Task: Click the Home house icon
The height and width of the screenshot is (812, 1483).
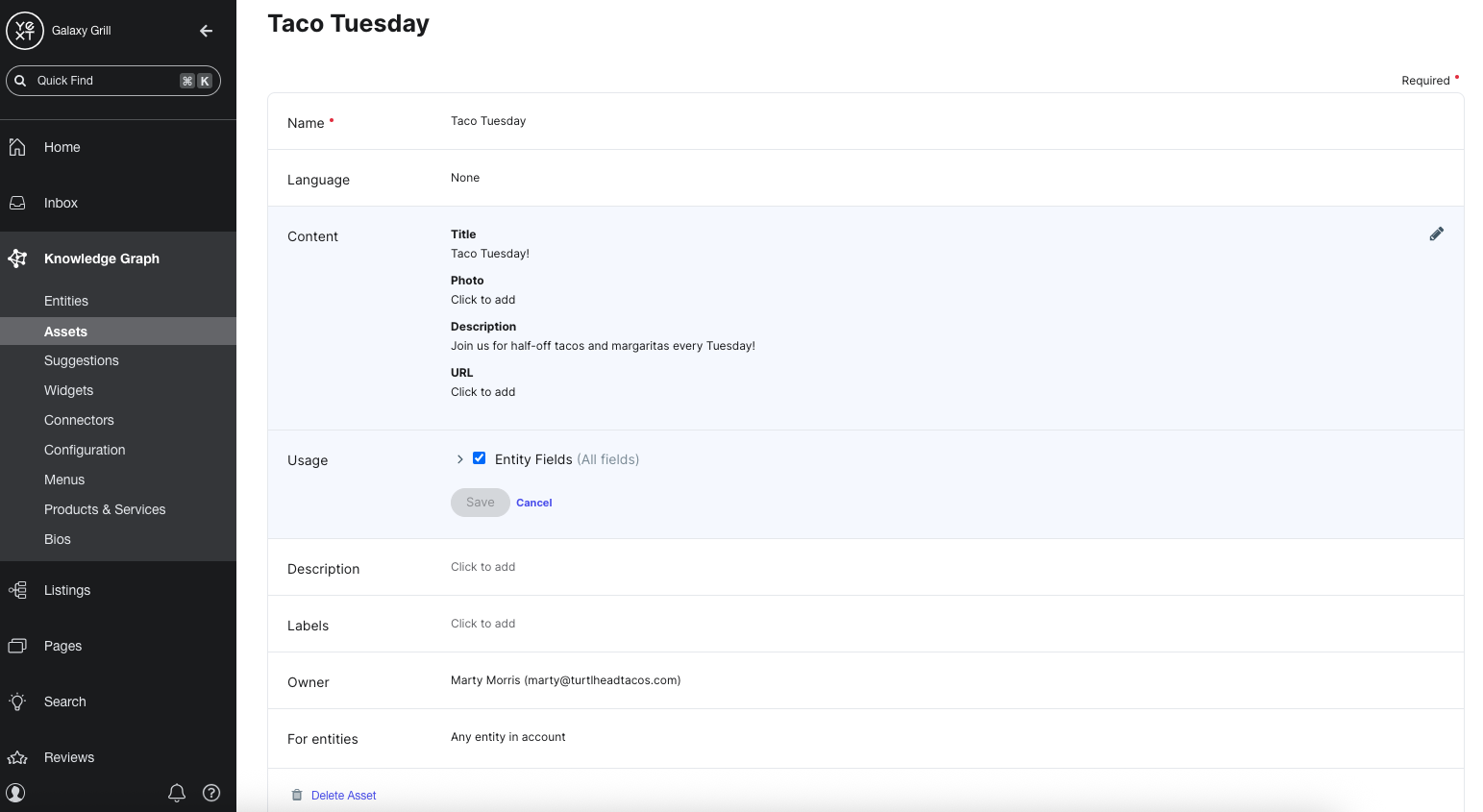Action: pos(17,147)
